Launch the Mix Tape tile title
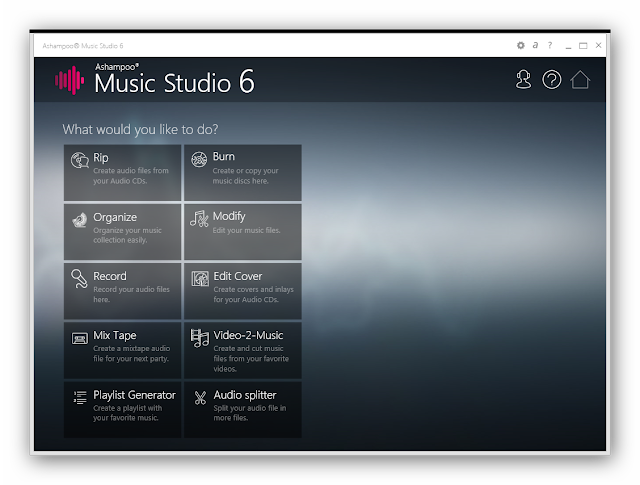Viewport: 640px width, 485px height. [x=115, y=336]
